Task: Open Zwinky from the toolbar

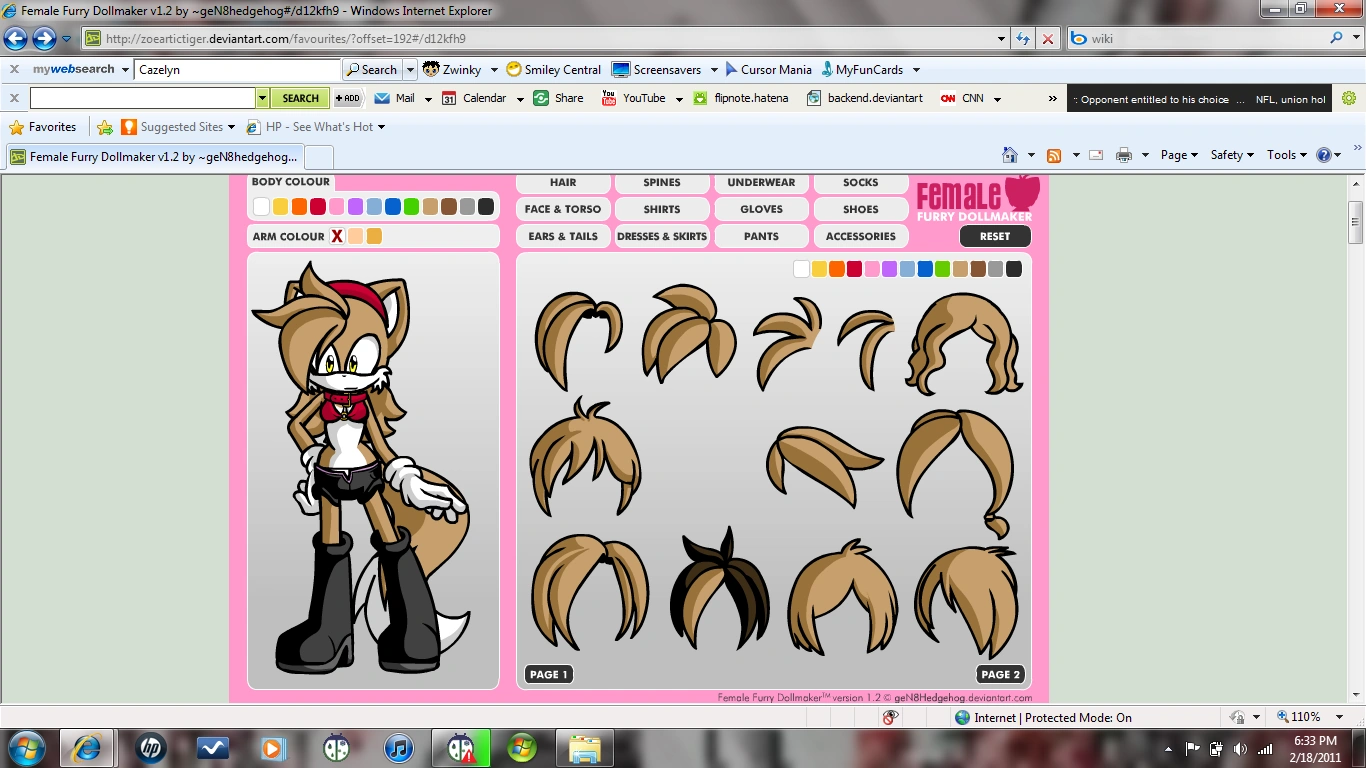Action: (x=452, y=70)
